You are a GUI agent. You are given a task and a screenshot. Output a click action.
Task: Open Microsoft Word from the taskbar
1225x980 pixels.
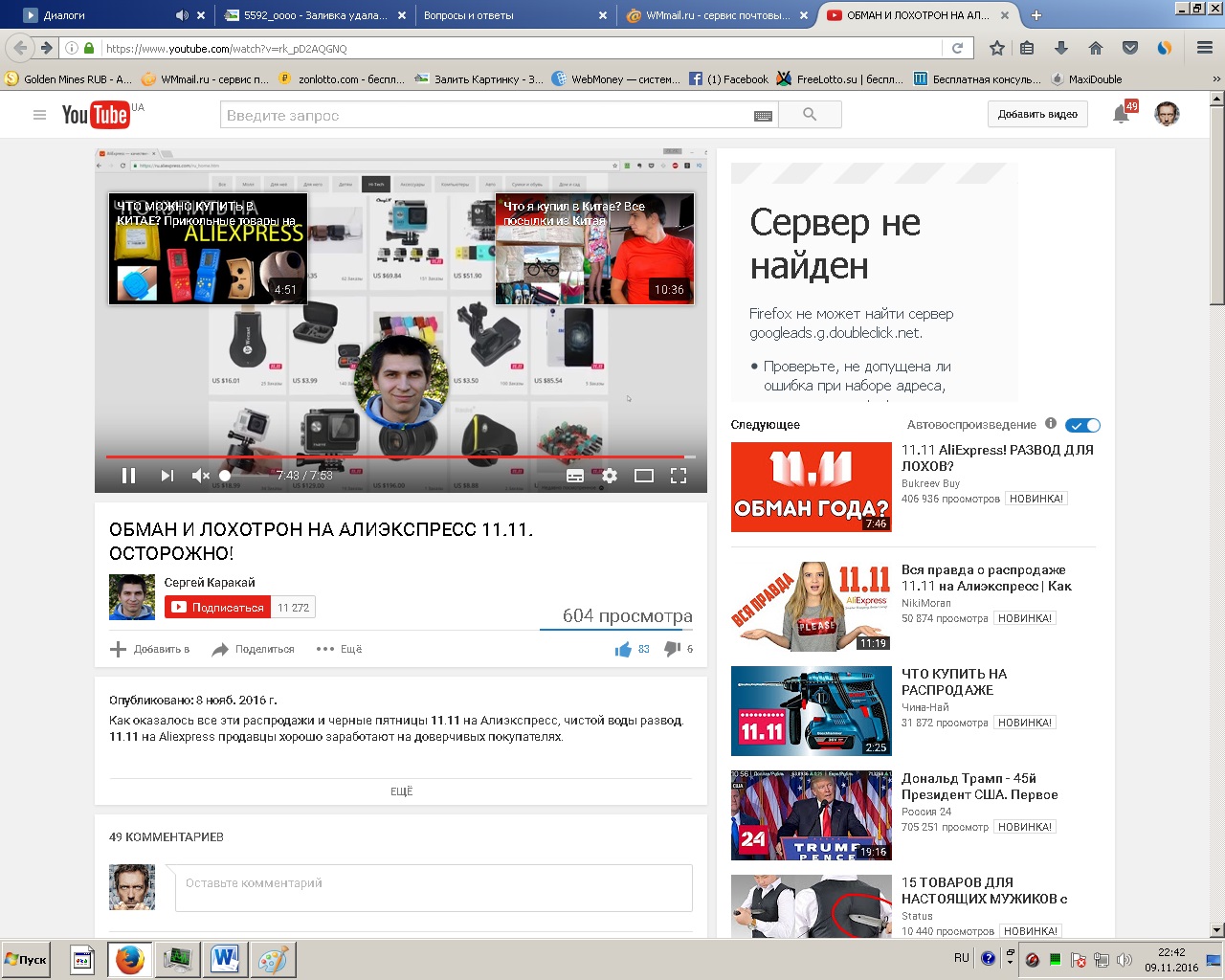pos(226,959)
